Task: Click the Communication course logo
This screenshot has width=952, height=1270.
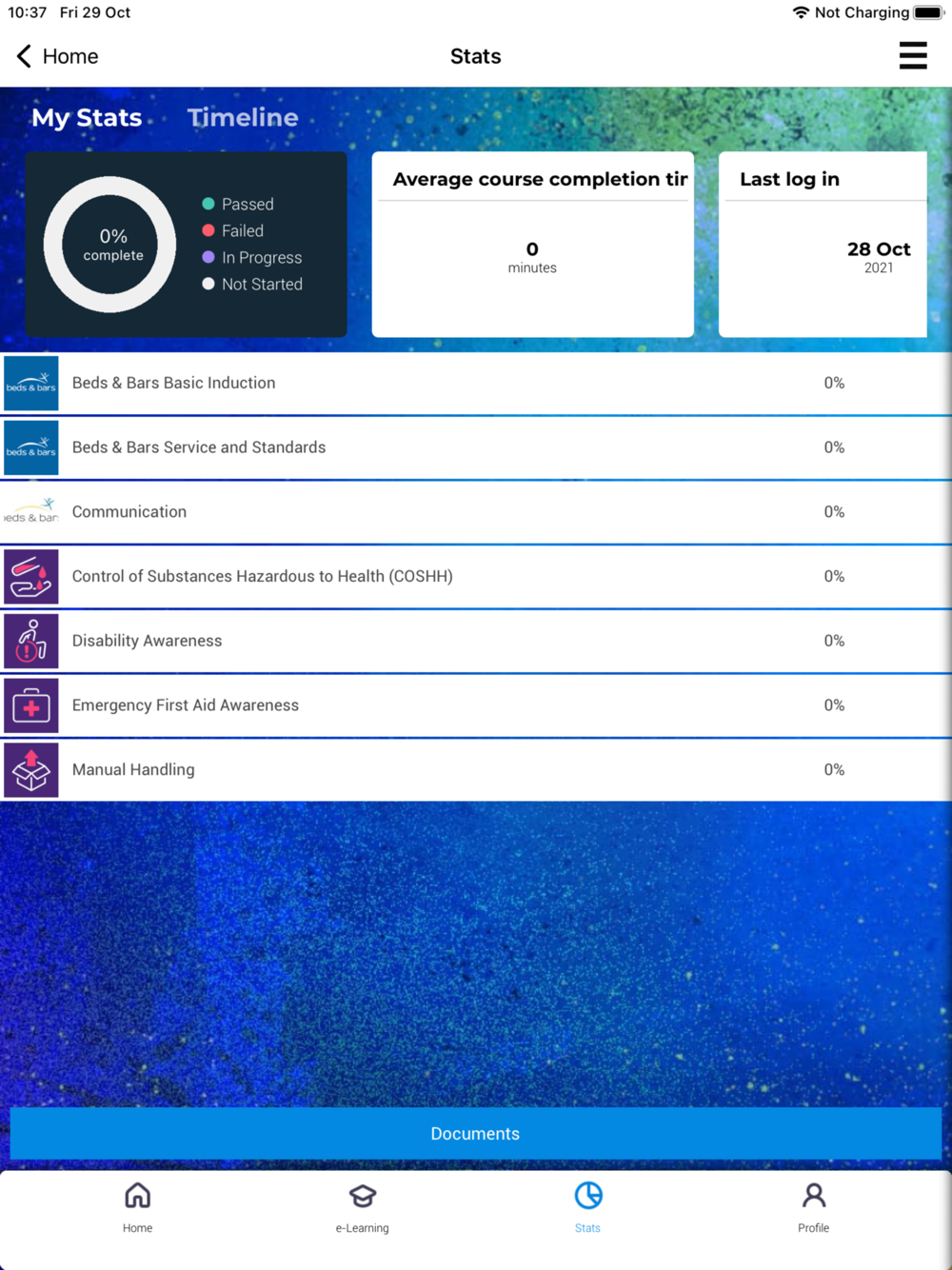Action: 31,512
